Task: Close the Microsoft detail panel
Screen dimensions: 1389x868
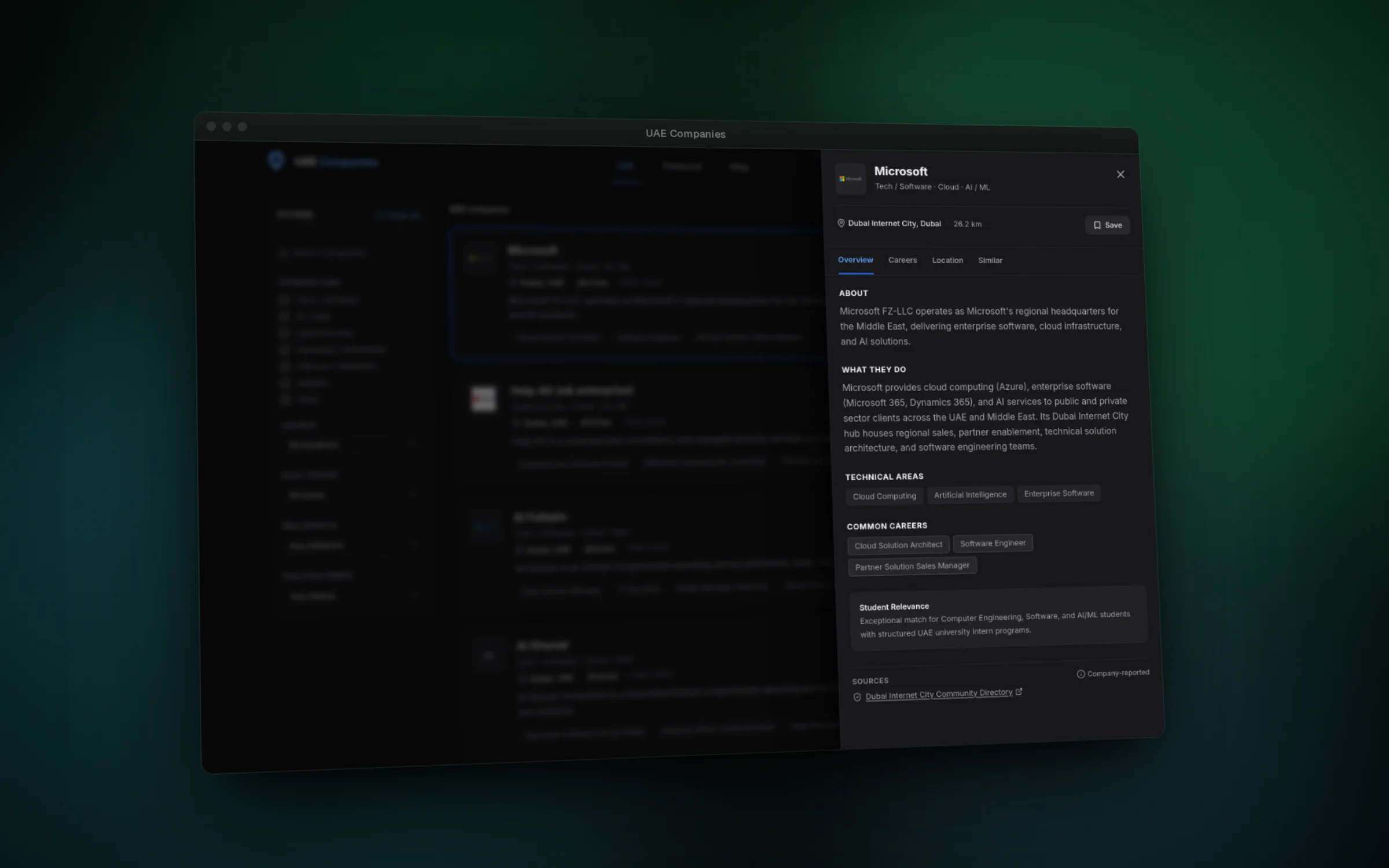Action: coord(1120,174)
